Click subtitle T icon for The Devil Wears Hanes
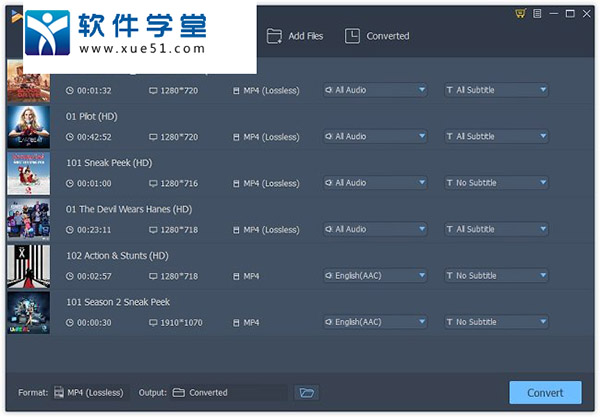Viewport: 600px width, 417px height. pyautogui.click(x=450, y=229)
